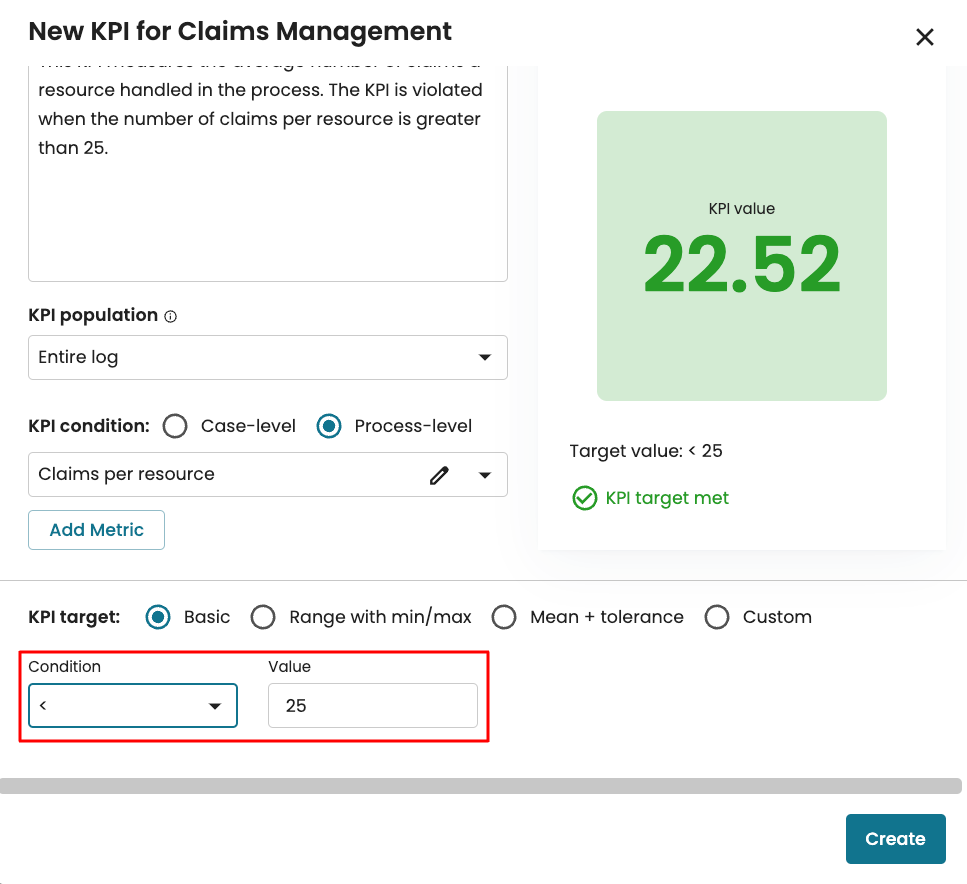Click the Target value < 25 text
967x884 pixels.
(x=646, y=451)
